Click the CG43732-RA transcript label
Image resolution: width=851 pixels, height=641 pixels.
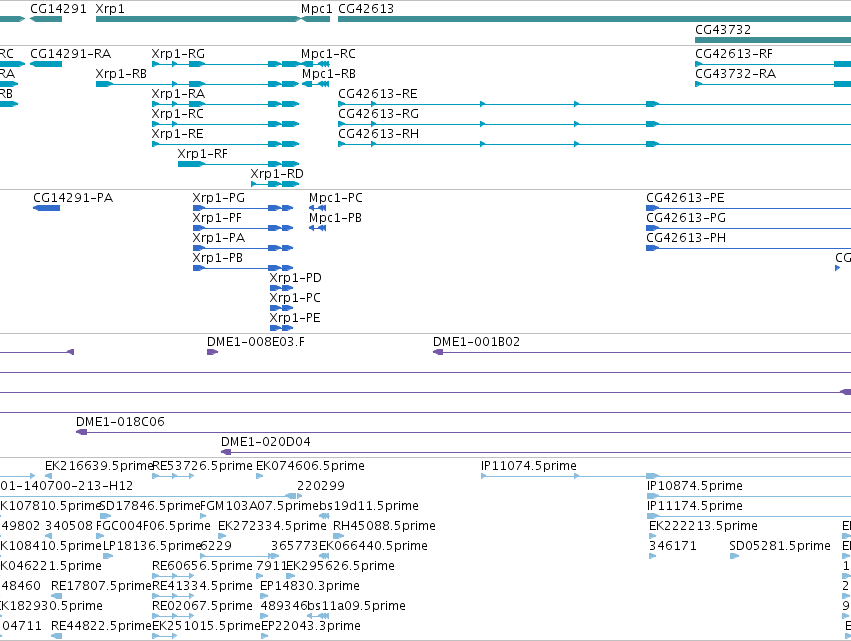tap(735, 74)
